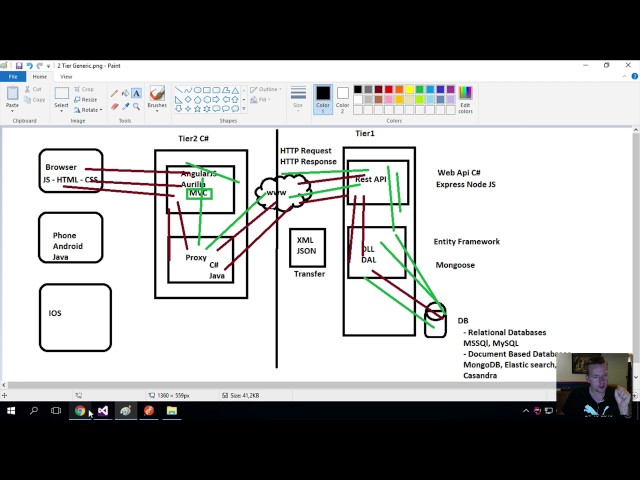Switch to the View tab
Image resolution: width=640 pixels, height=480 pixels.
(x=66, y=76)
